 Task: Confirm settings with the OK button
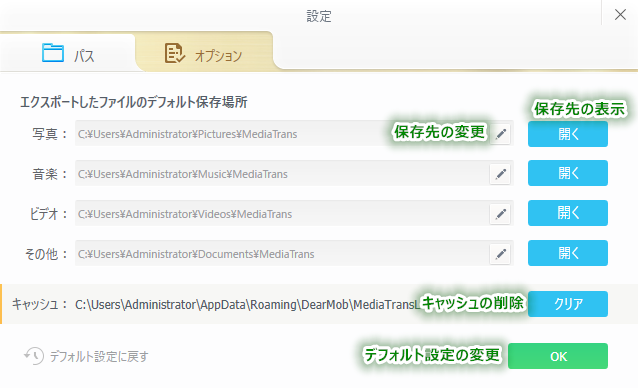tap(558, 356)
